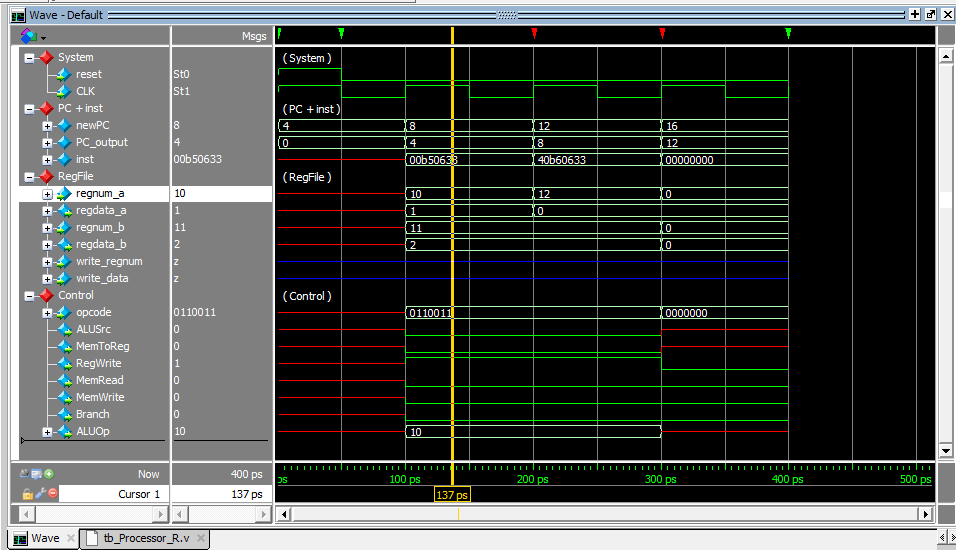The width and height of the screenshot is (956, 550).
Task: Click the Msgs column header
Action: point(222,37)
